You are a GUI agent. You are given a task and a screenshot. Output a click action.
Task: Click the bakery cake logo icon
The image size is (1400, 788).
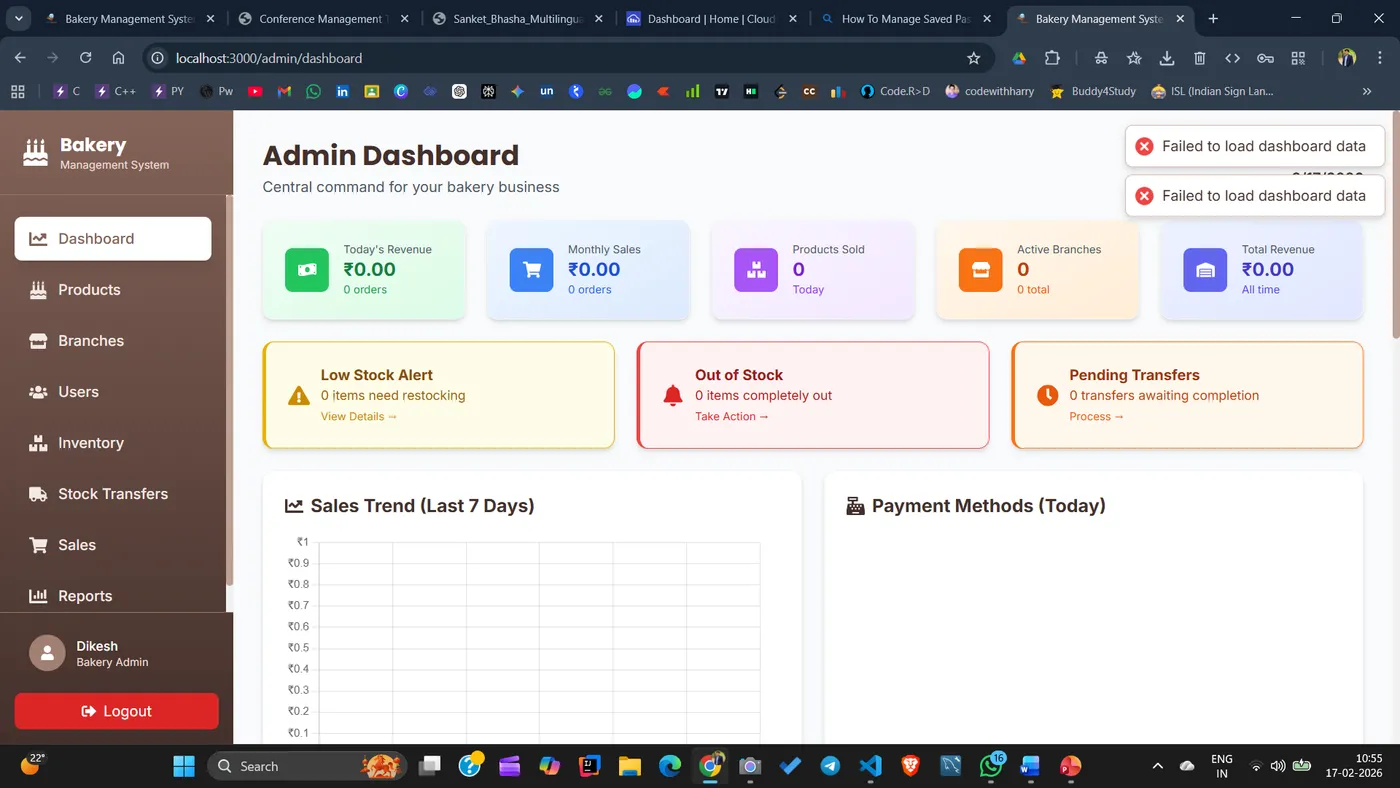coord(36,153)
